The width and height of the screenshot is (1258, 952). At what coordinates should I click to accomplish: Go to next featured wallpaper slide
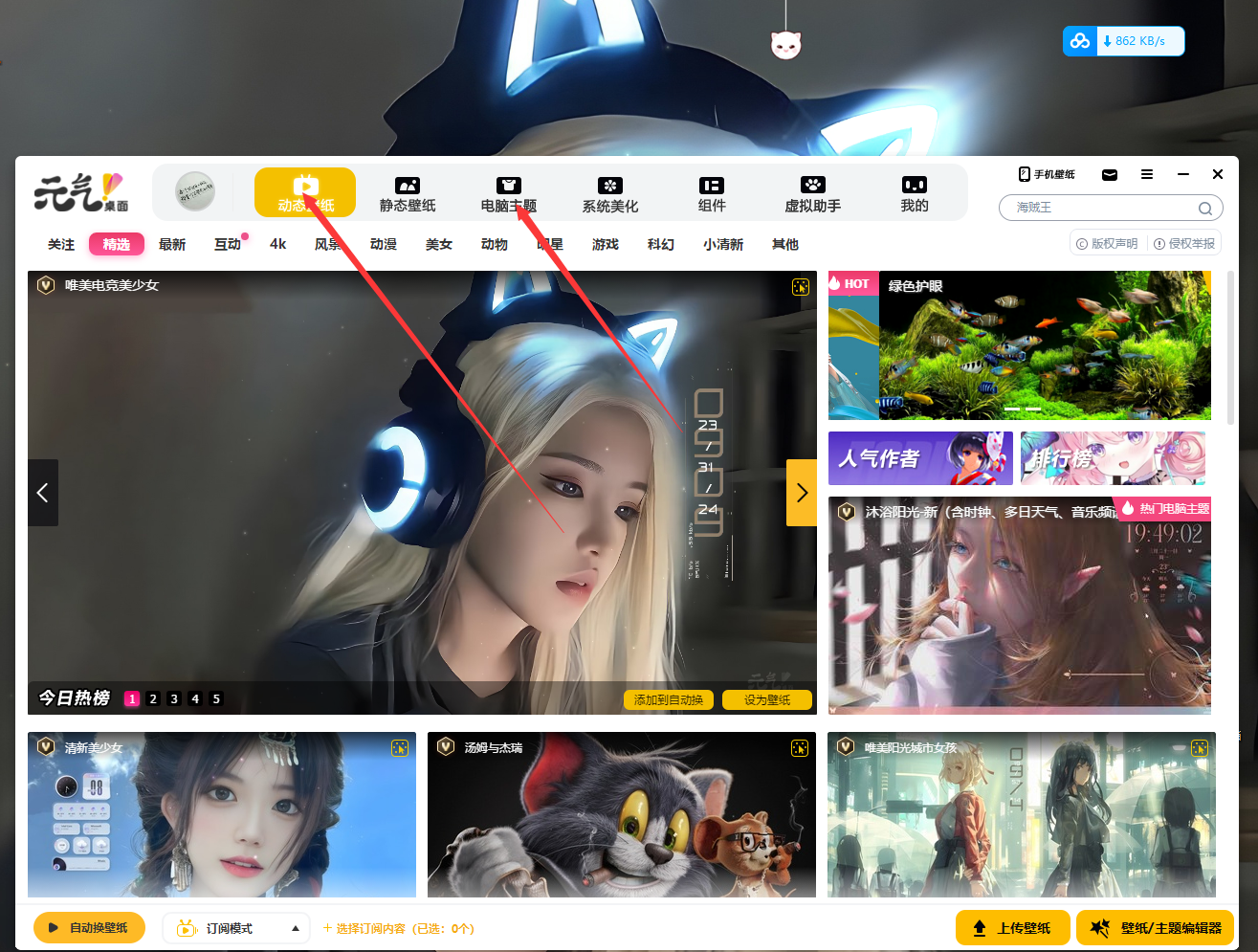coord(802,493)
